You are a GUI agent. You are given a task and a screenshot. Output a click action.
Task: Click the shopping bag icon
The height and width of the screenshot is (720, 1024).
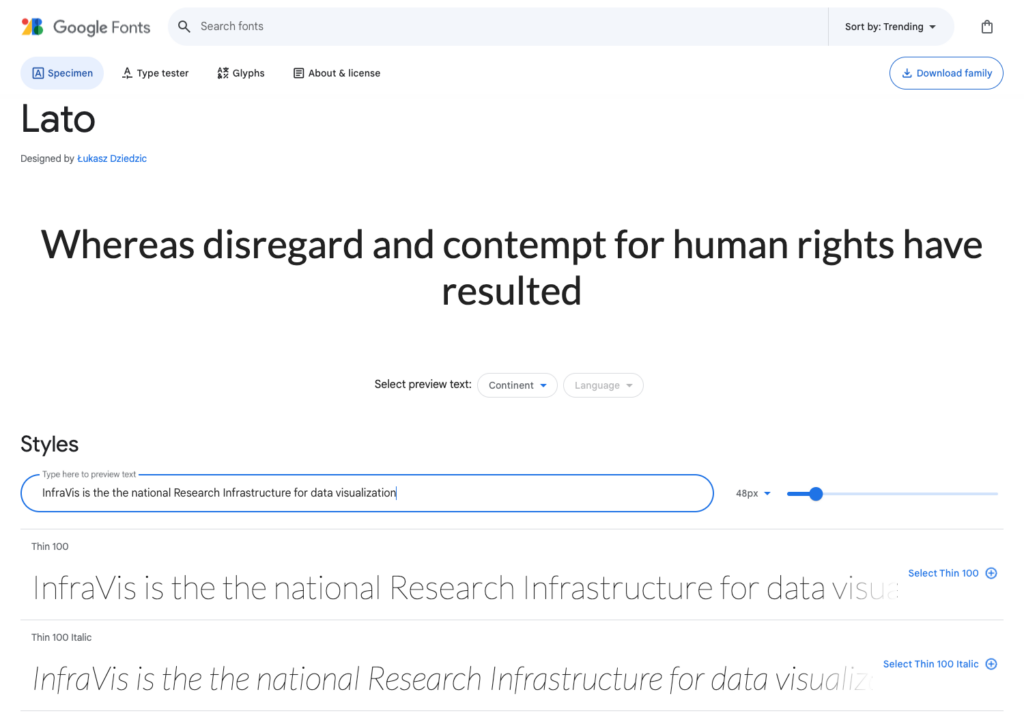click(x=987, y=27)
